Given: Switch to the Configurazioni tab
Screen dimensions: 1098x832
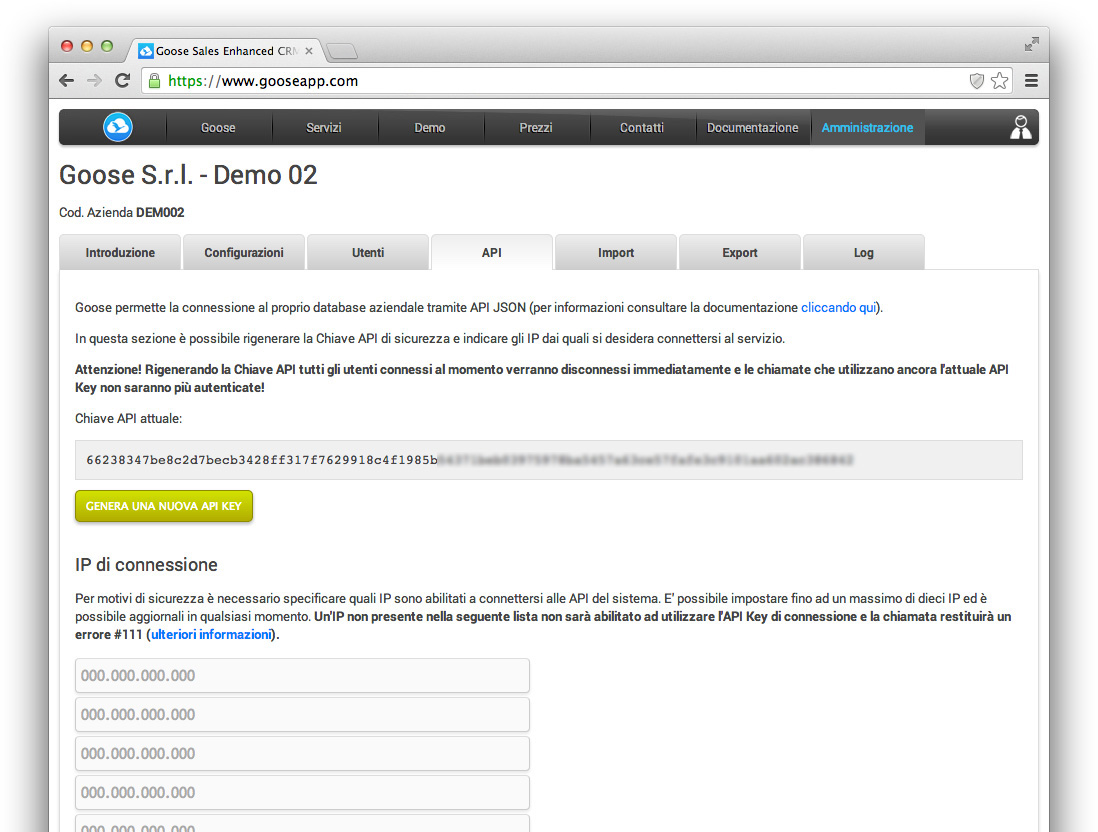Looking at the screenshot, I should click(244, 252).
